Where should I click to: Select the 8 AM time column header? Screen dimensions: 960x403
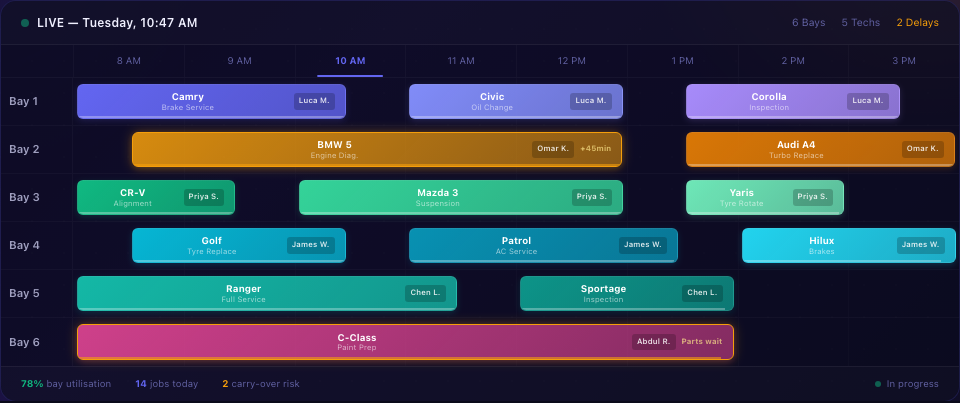click(129, 61)
